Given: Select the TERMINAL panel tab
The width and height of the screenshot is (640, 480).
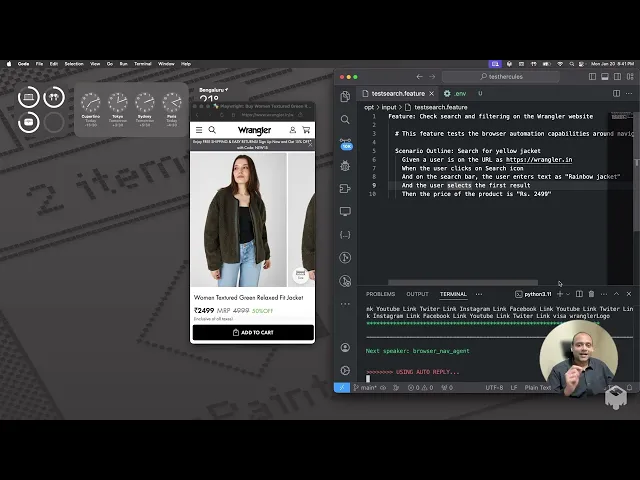Looking at the screenshot, I should click(x=453, y=294).
